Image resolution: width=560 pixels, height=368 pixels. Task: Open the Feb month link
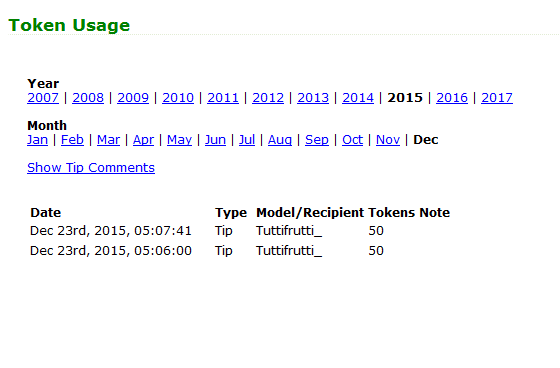(x=72, y=140)
